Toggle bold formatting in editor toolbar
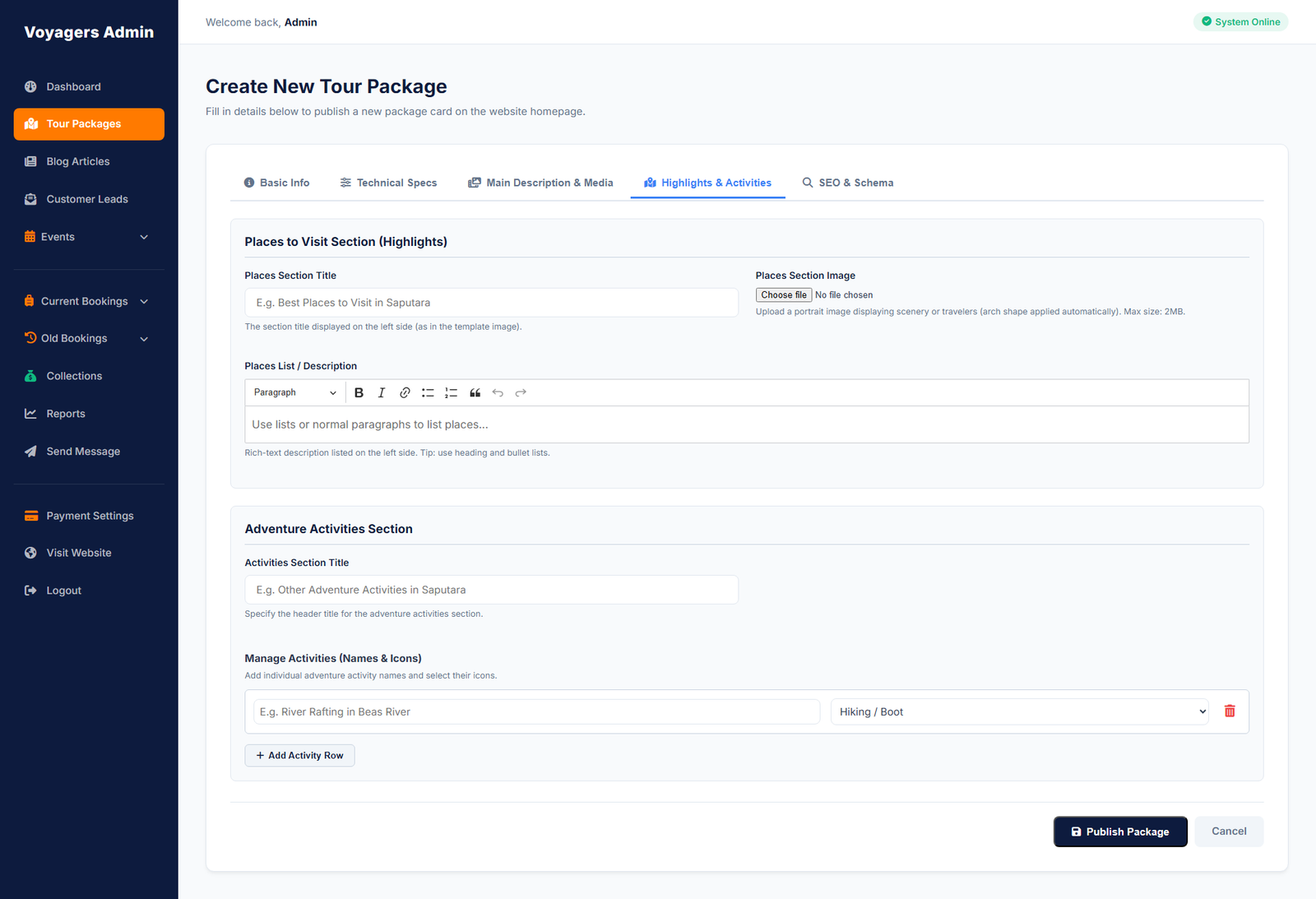The width and height of the screenshot is (1316, 899). [359, 393]
